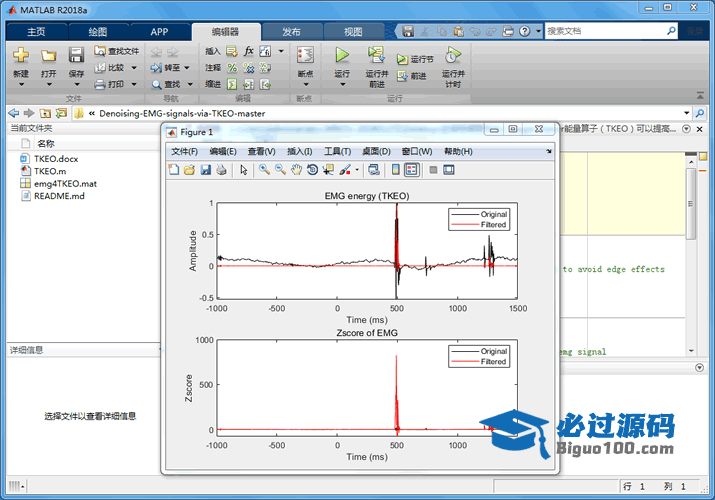Click the Print Figure icon
The image size is (715, 500).
coord(221,170)
